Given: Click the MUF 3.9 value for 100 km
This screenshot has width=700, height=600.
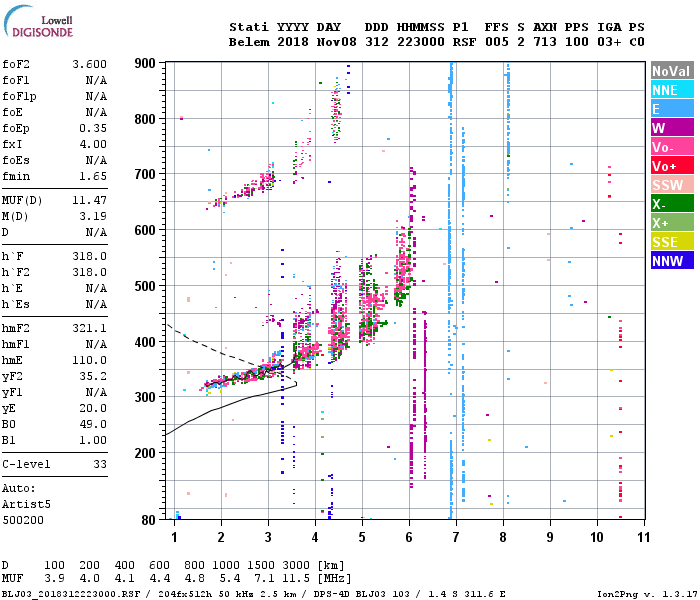Looking at the screenshot, I should pyautogui.click(x=54, y=578).
